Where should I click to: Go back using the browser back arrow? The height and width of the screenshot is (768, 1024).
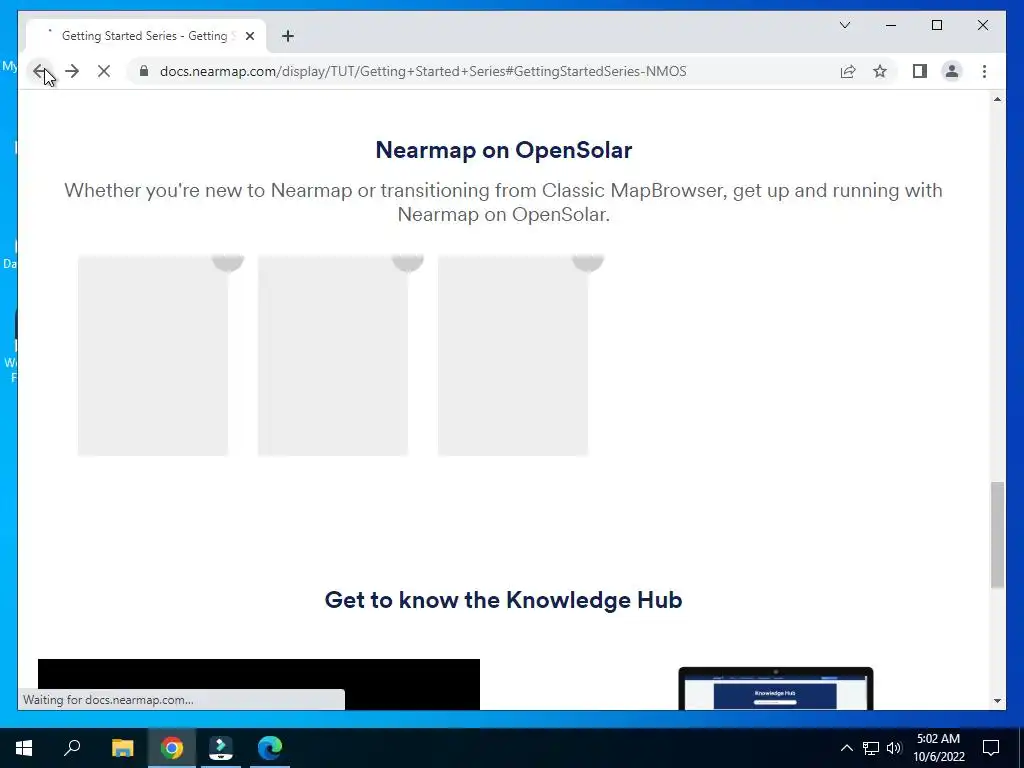40,71
